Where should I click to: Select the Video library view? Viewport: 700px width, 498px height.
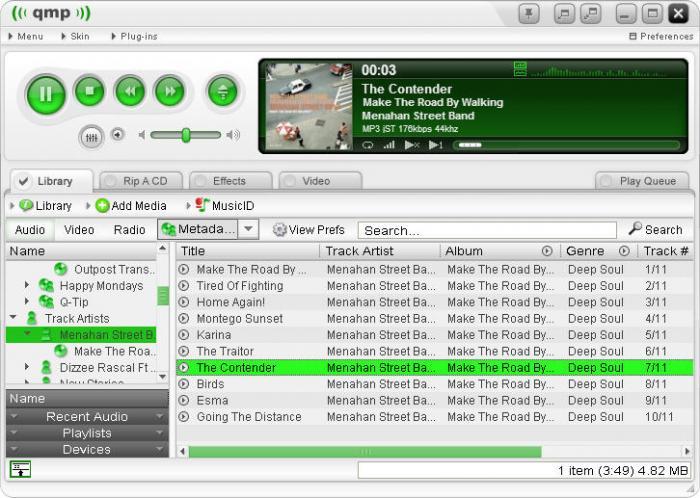coord(79,230)
